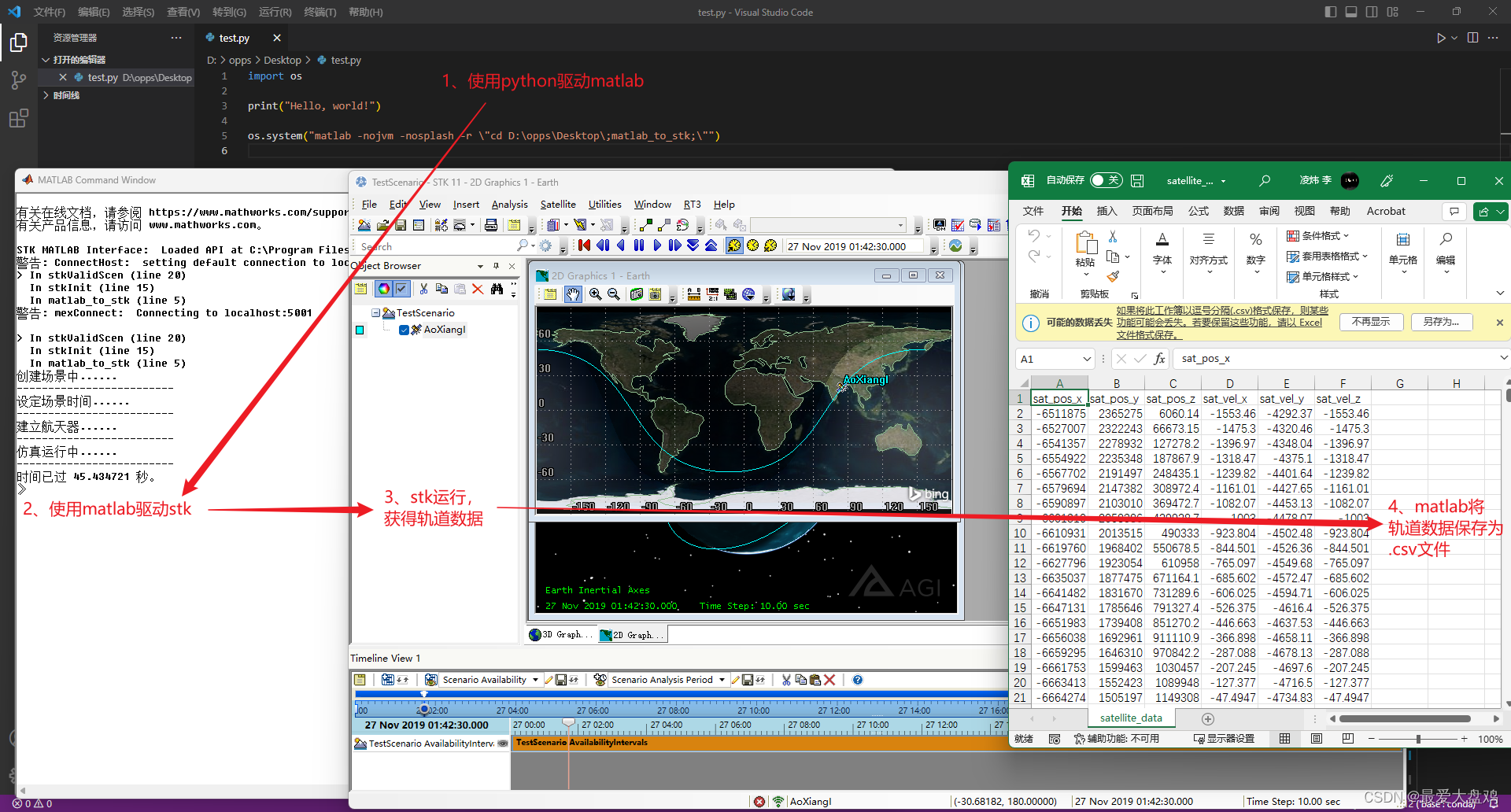
Task: Toggle real-time animation mode clock in STK
Action: pyautogui.click(x=753, y=246)
